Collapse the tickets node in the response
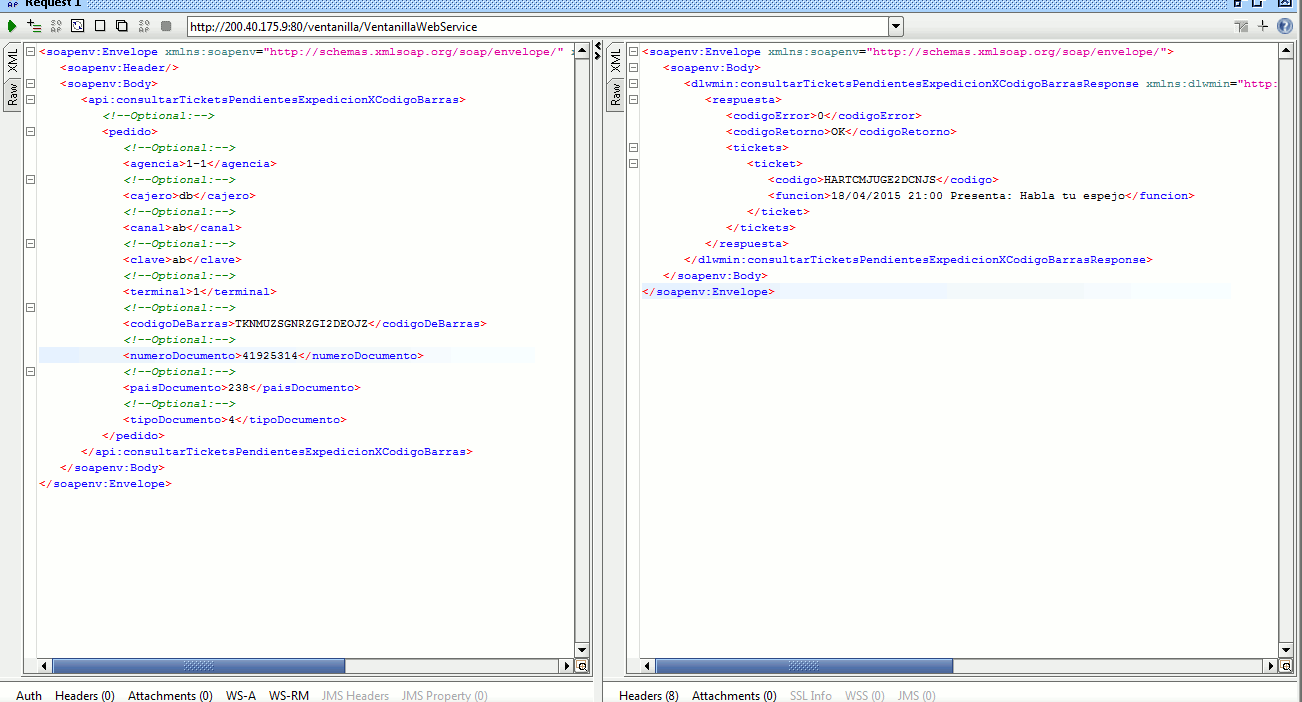Viewport: 1302px width, 702px height. 633,148
